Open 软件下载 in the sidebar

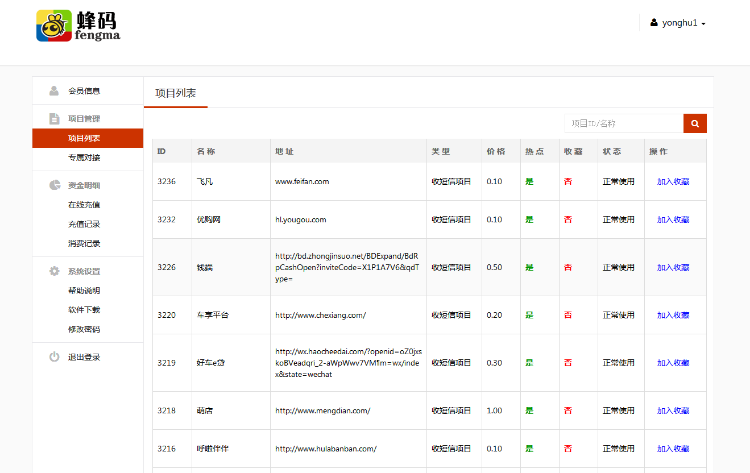(84, 310)
